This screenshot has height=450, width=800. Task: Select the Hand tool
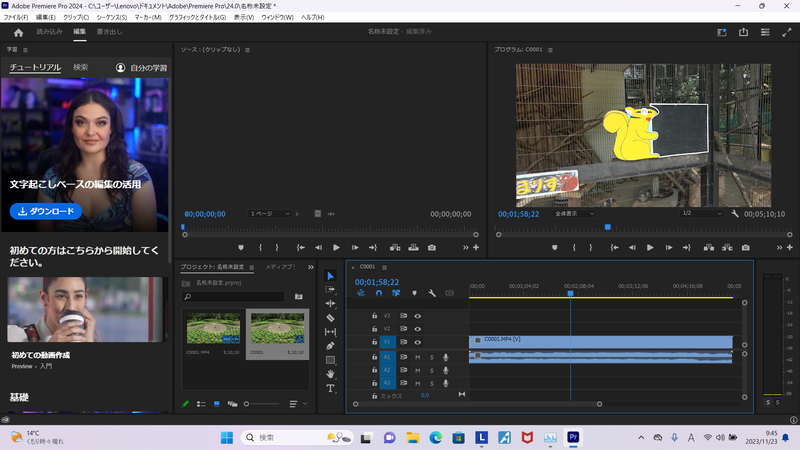pos(331,374)
